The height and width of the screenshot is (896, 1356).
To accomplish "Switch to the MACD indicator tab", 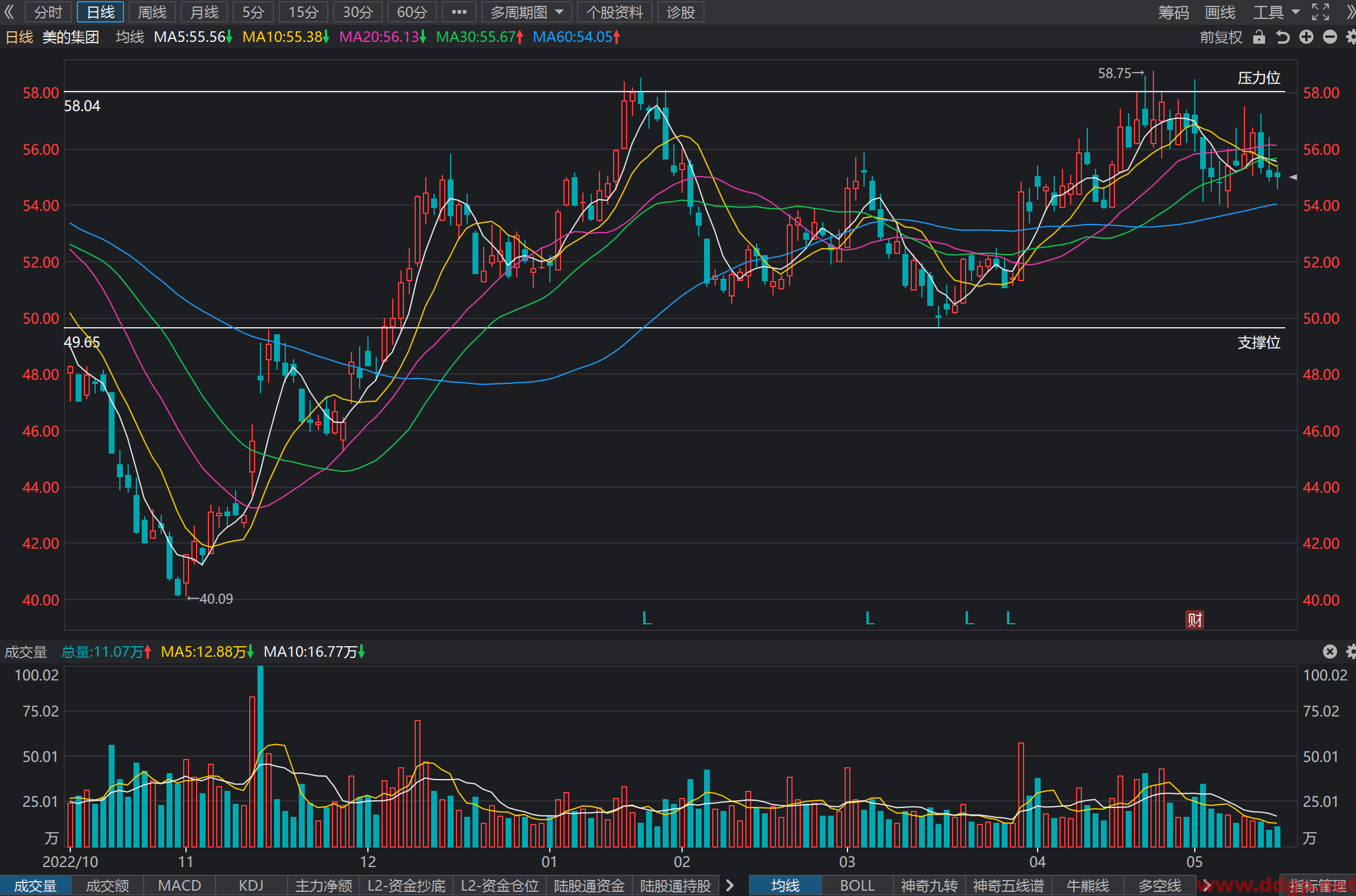I will [x=180, y=885].
